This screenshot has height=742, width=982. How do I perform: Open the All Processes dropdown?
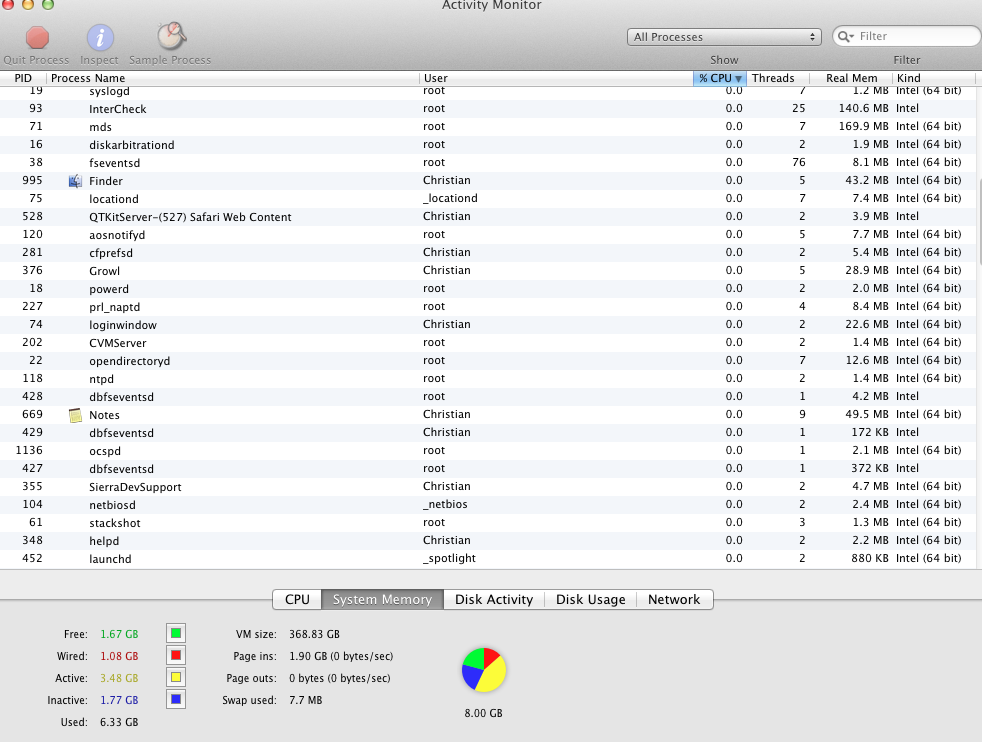(x=724, y=37)
